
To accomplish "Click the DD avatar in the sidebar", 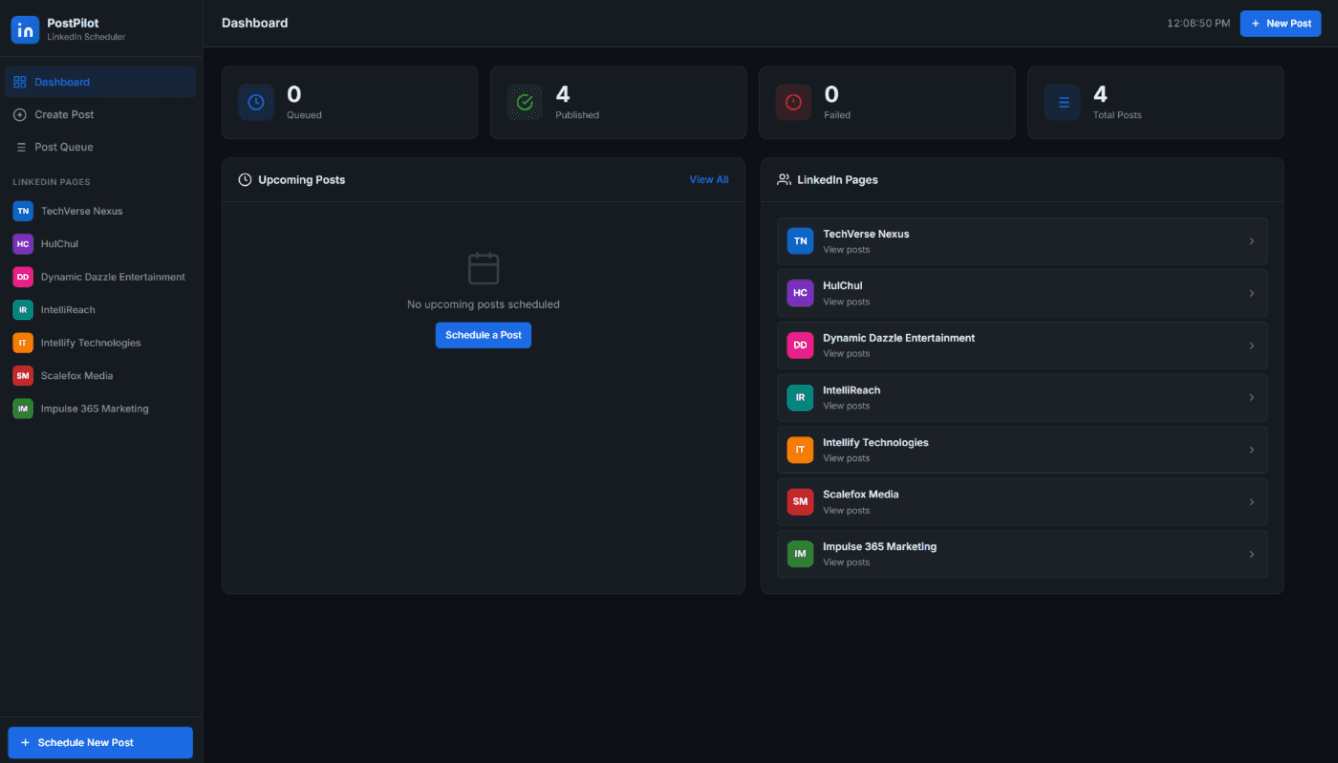I will point(23,277).
